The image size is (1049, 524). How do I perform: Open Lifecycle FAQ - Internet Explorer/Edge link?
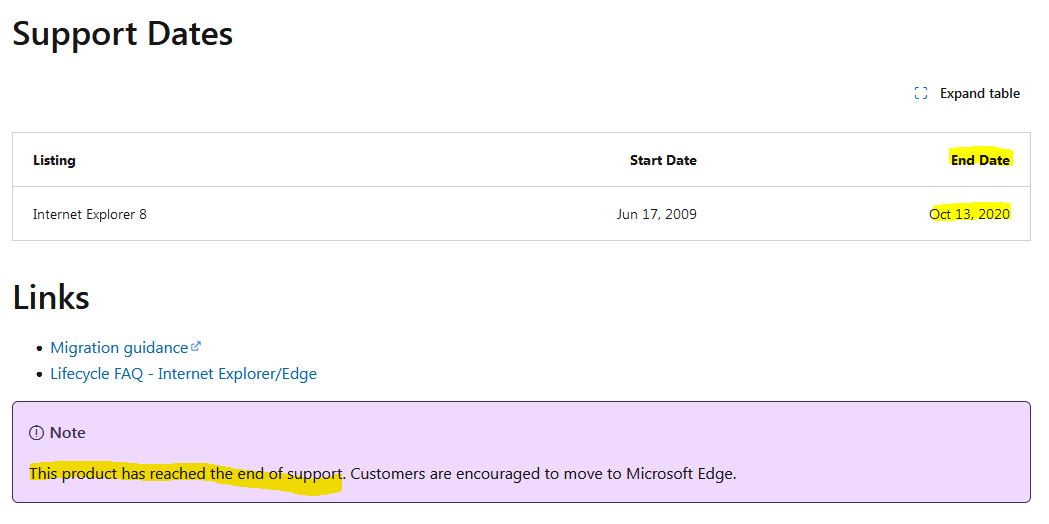coord(183,374)
